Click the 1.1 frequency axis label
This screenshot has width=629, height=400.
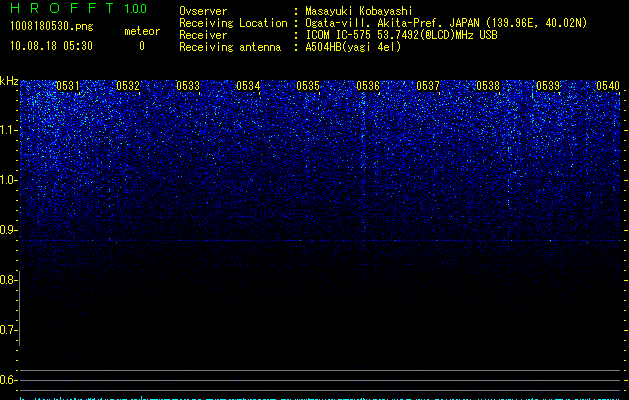click(7, 130)
